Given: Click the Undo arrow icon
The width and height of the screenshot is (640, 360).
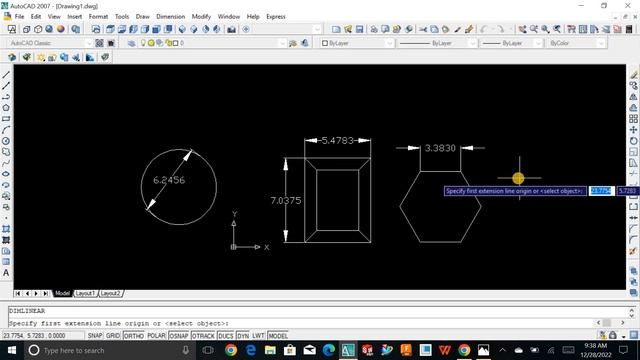Looking at the screenshot, I should tap(484, 29).
